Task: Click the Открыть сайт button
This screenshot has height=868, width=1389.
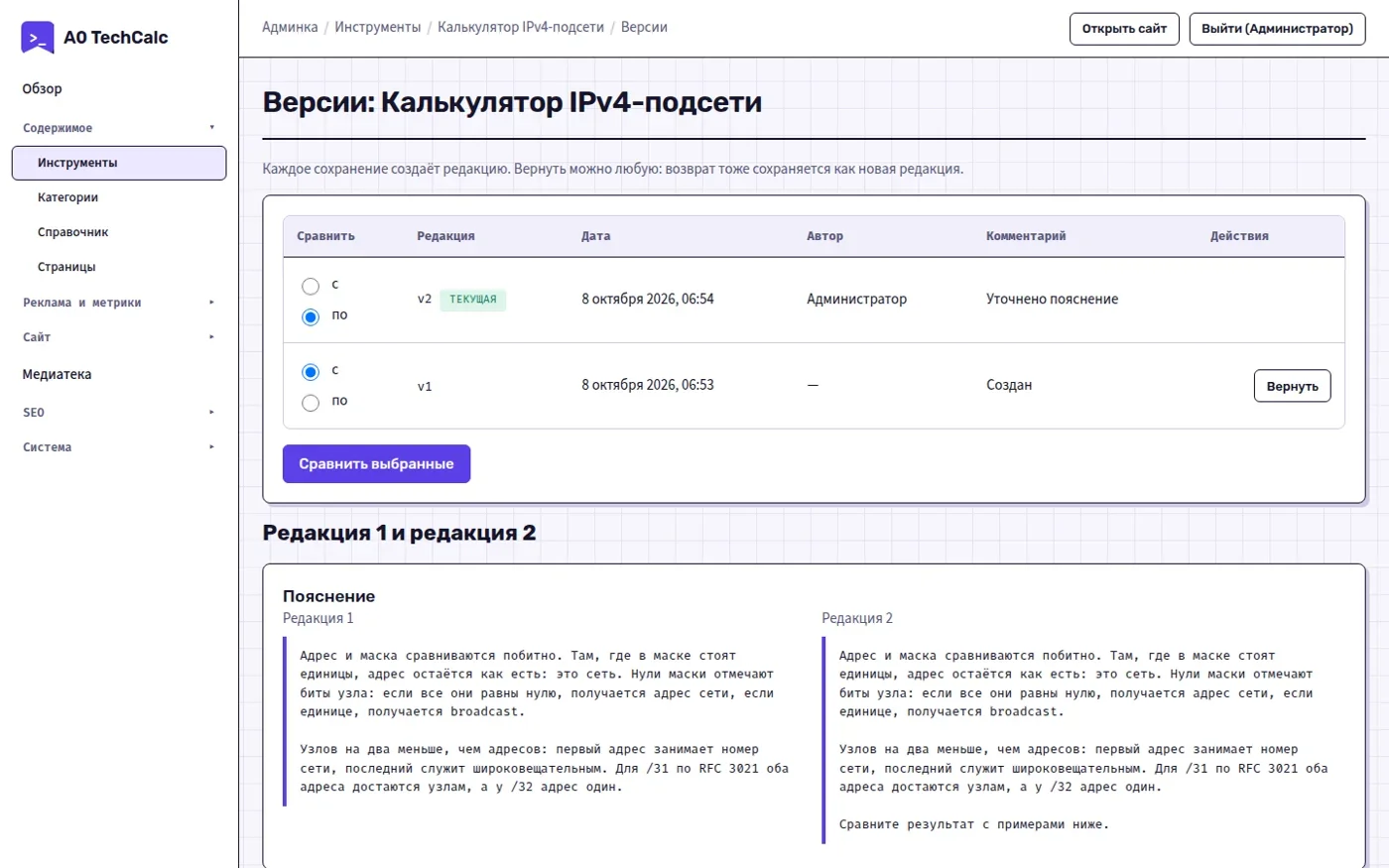Action: coord(1124,29)
